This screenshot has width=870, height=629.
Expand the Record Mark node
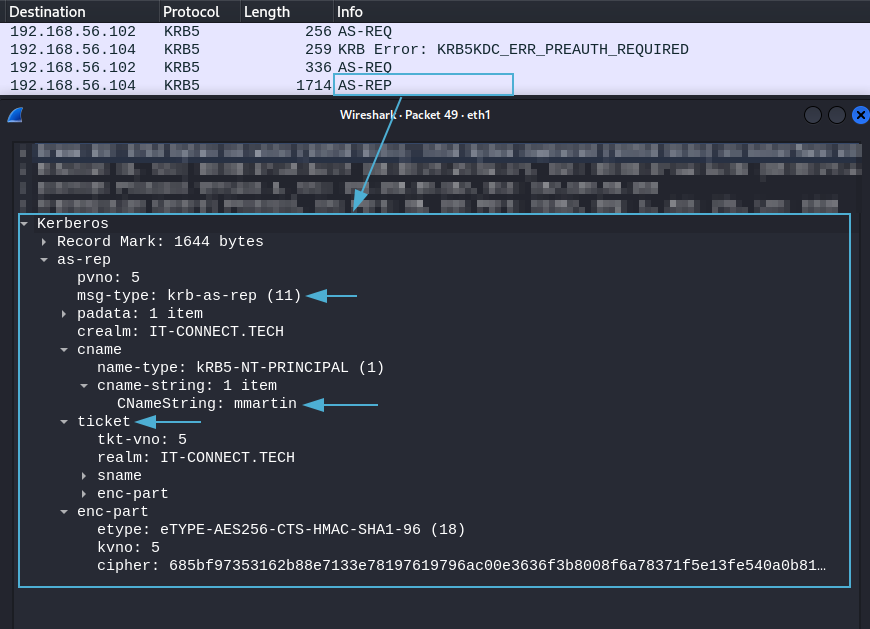(x=45, y=242)
